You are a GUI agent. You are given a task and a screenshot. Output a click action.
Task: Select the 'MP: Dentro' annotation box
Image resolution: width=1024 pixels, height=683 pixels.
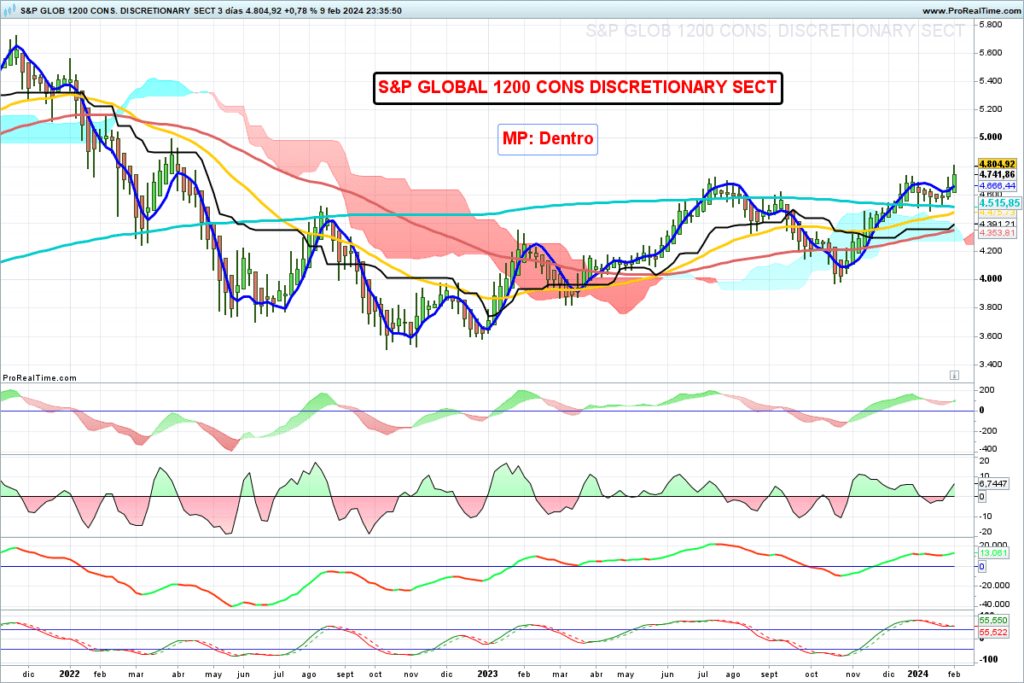point(547,138)
